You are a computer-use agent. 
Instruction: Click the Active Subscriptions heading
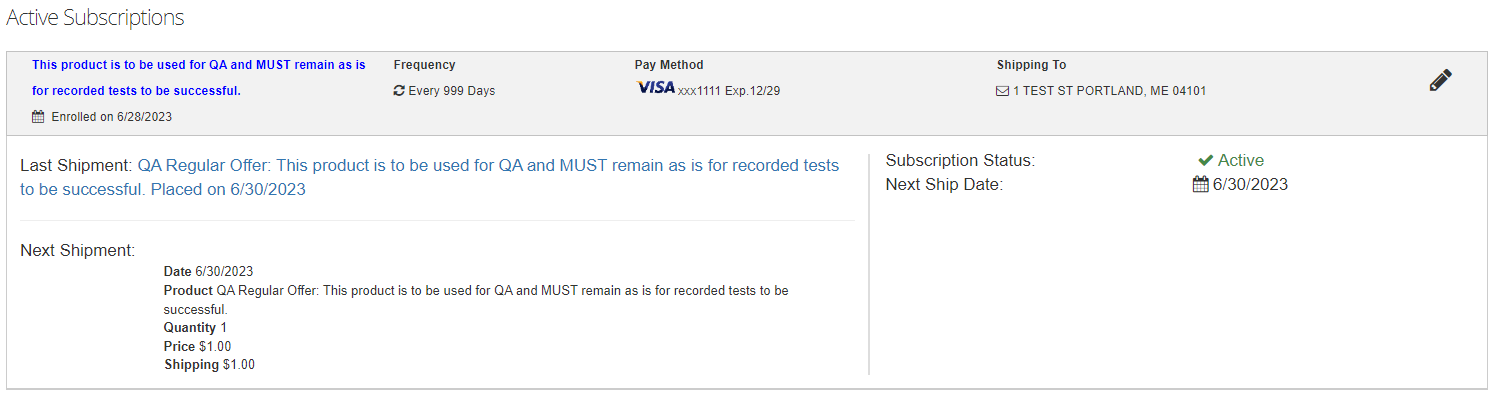click(x=95, y=17)
